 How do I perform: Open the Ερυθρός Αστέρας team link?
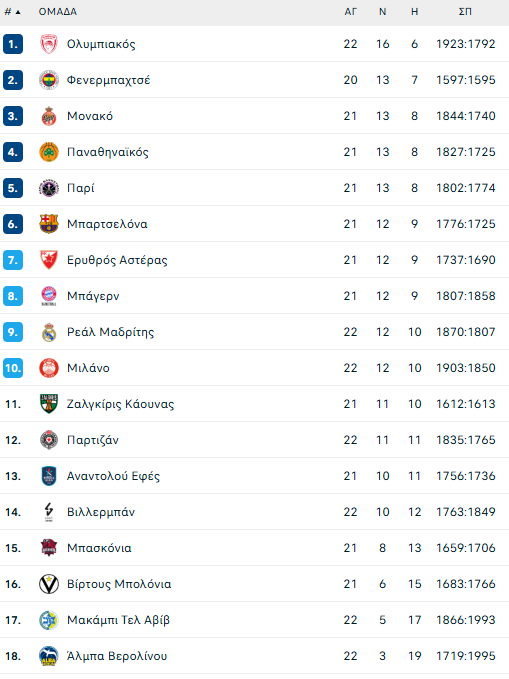coord(117,260)
